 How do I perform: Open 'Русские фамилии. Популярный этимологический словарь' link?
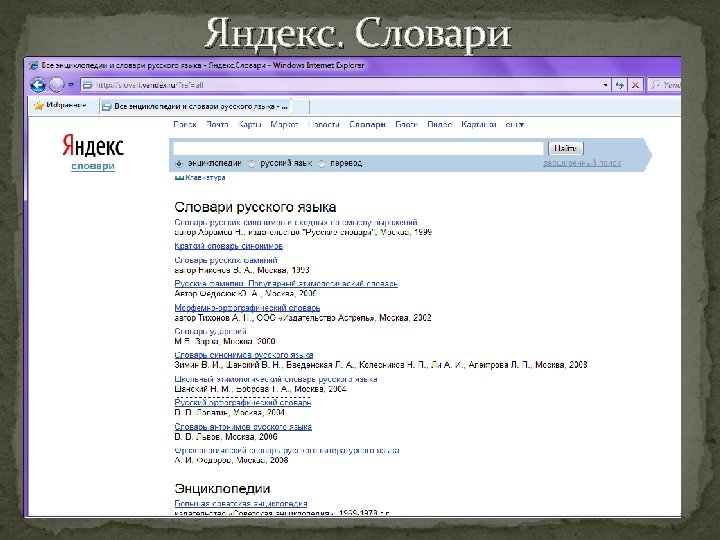coord(286,284)
